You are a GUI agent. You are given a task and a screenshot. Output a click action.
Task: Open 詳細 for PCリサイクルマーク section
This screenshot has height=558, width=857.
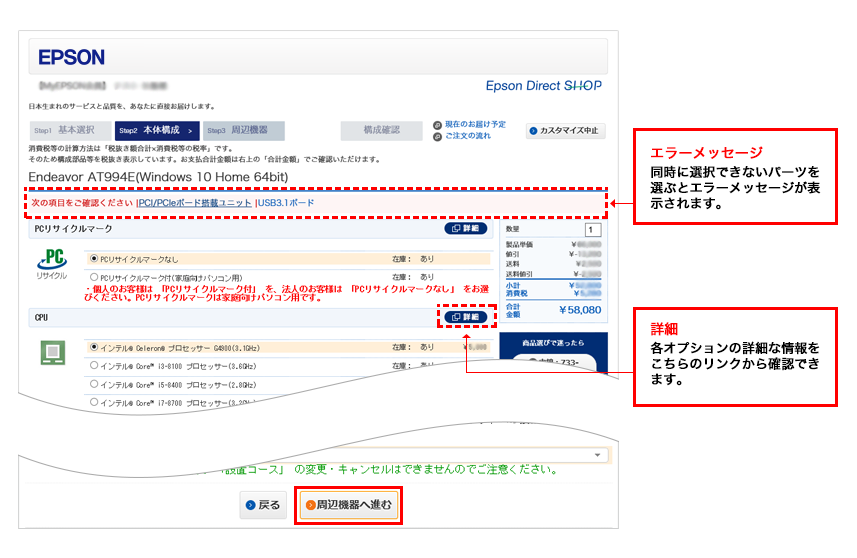click(x=465, y=229)
